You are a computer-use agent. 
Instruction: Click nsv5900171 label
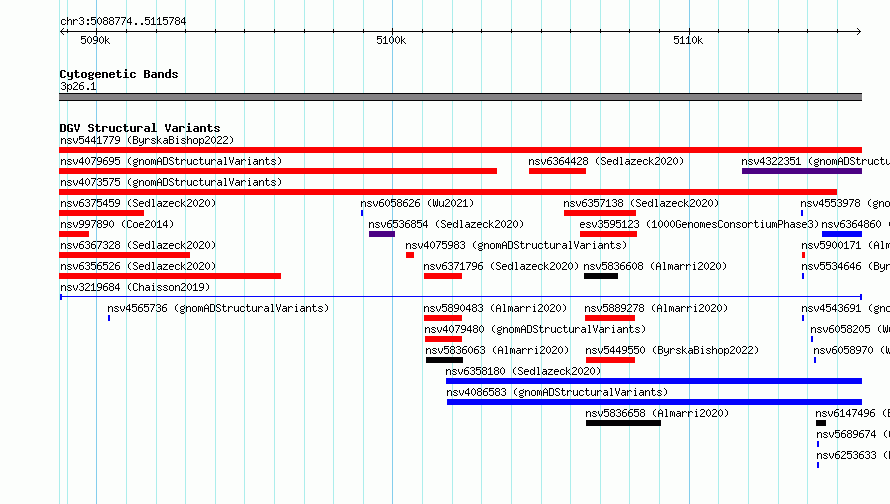[x=845, y=245]
